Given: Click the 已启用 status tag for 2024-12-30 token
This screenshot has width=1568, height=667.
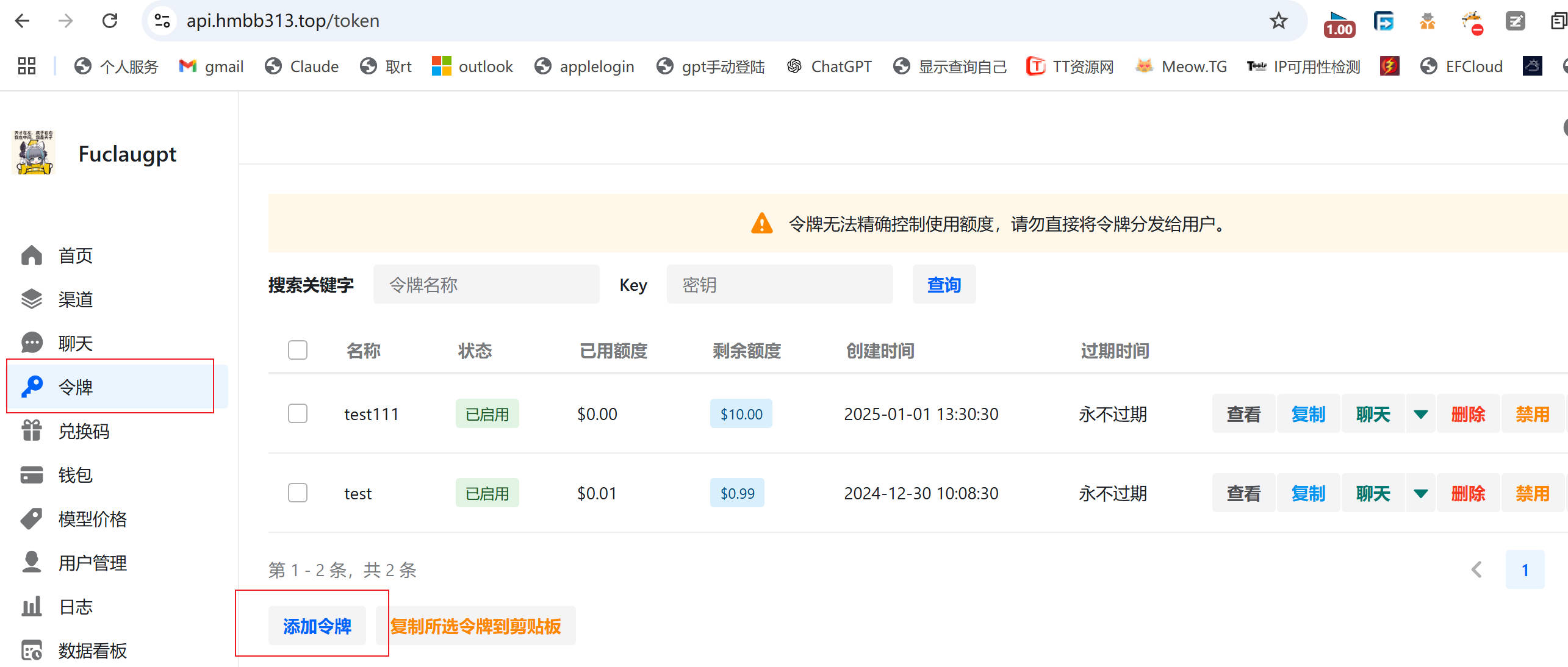Looking at the screenshot, I should pyautogui.click(x=487, y=493).
